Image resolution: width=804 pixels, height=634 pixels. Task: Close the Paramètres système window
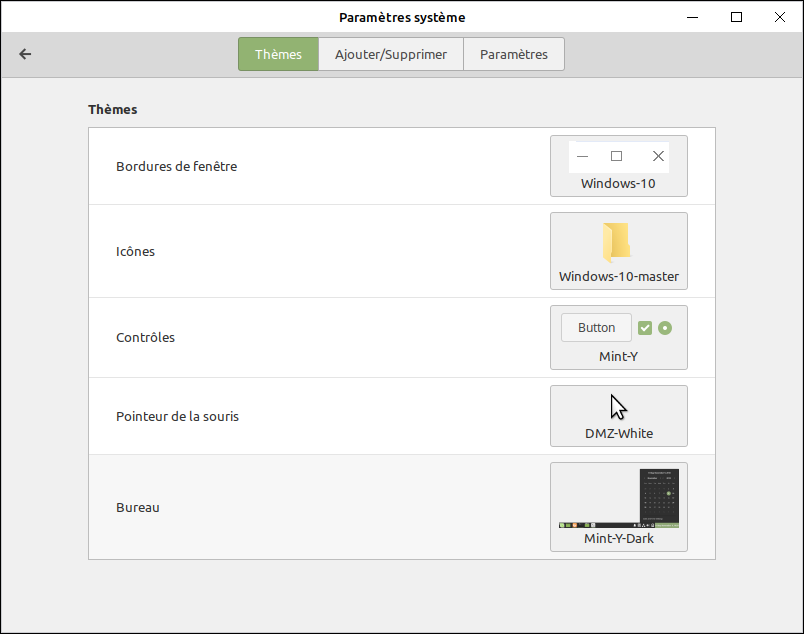click(781, 17)
